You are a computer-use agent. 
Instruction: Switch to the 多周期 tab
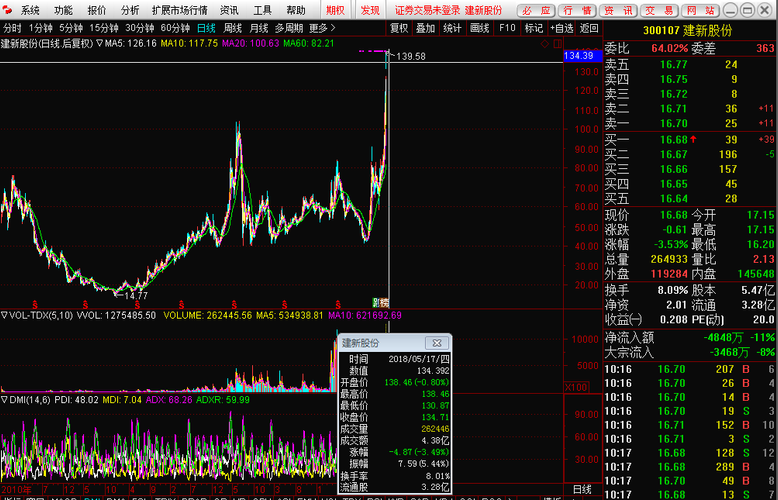pos(289,28)
